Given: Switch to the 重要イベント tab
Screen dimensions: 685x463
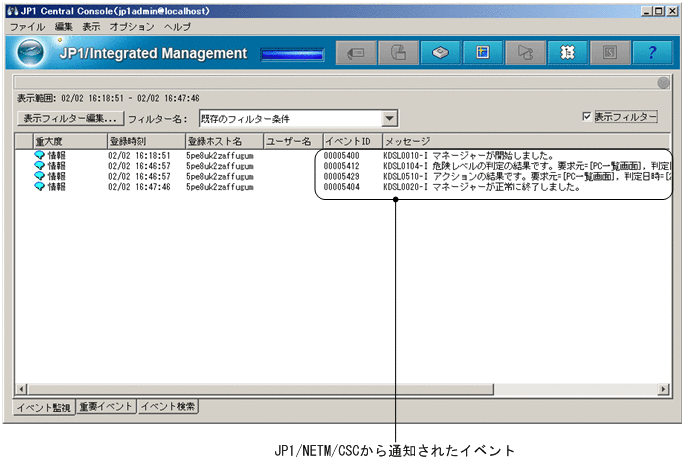Looking at the screenshot, I should (106, 406).
